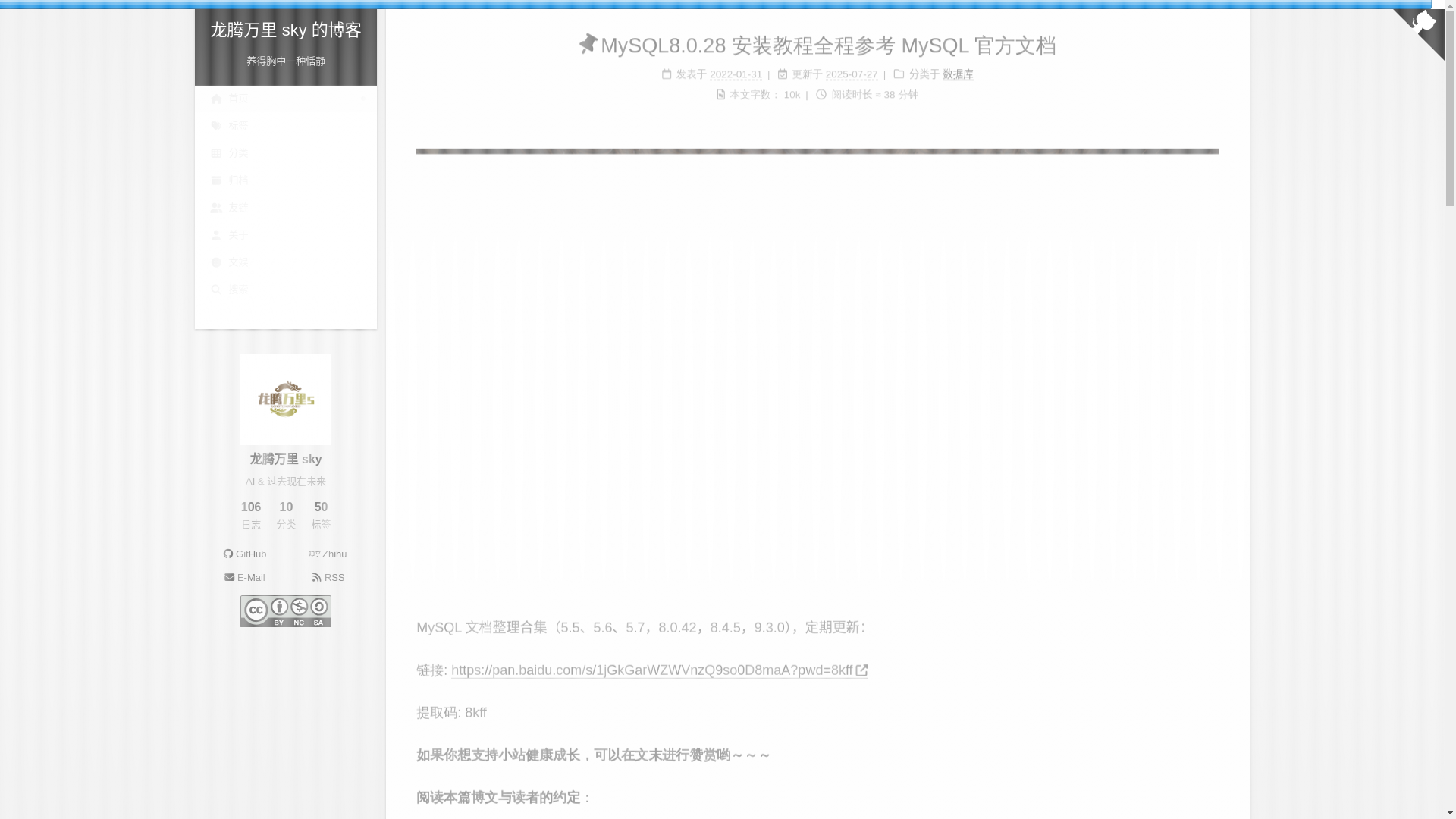This screenshot has width=1456, height=819.
Task: Click the reading time clock icon
Action: pyautogui.click(x=821, y=94)
